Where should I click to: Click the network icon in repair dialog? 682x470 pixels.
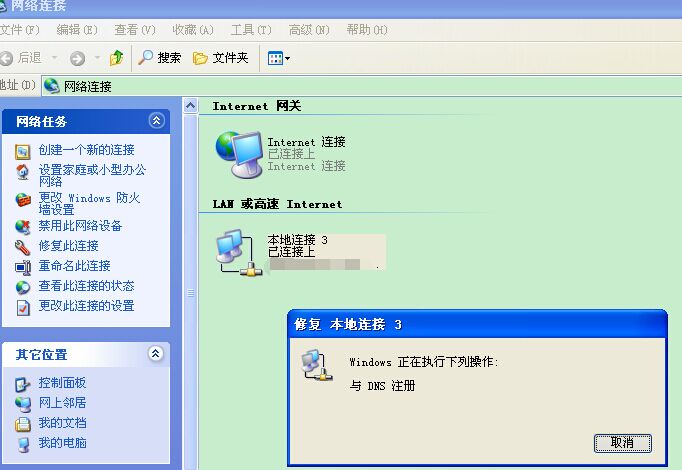point(317,365)
